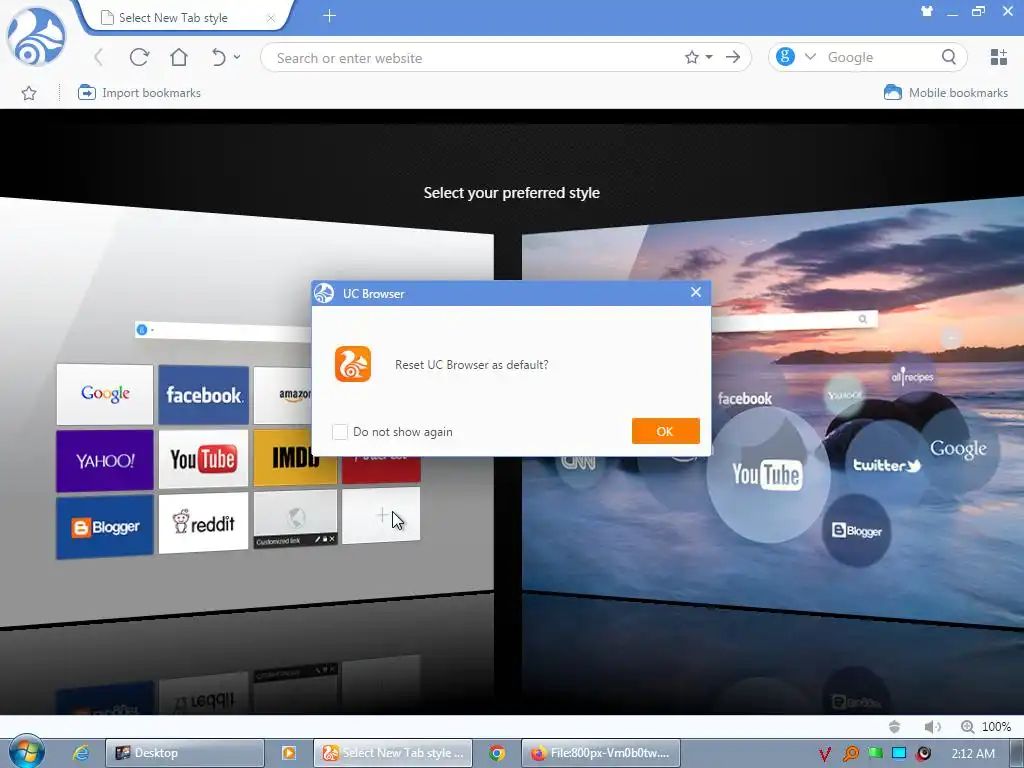Viewport: 1024px width, 768px height.
Task: Open the media player taskbar icon
Action: 289,753
